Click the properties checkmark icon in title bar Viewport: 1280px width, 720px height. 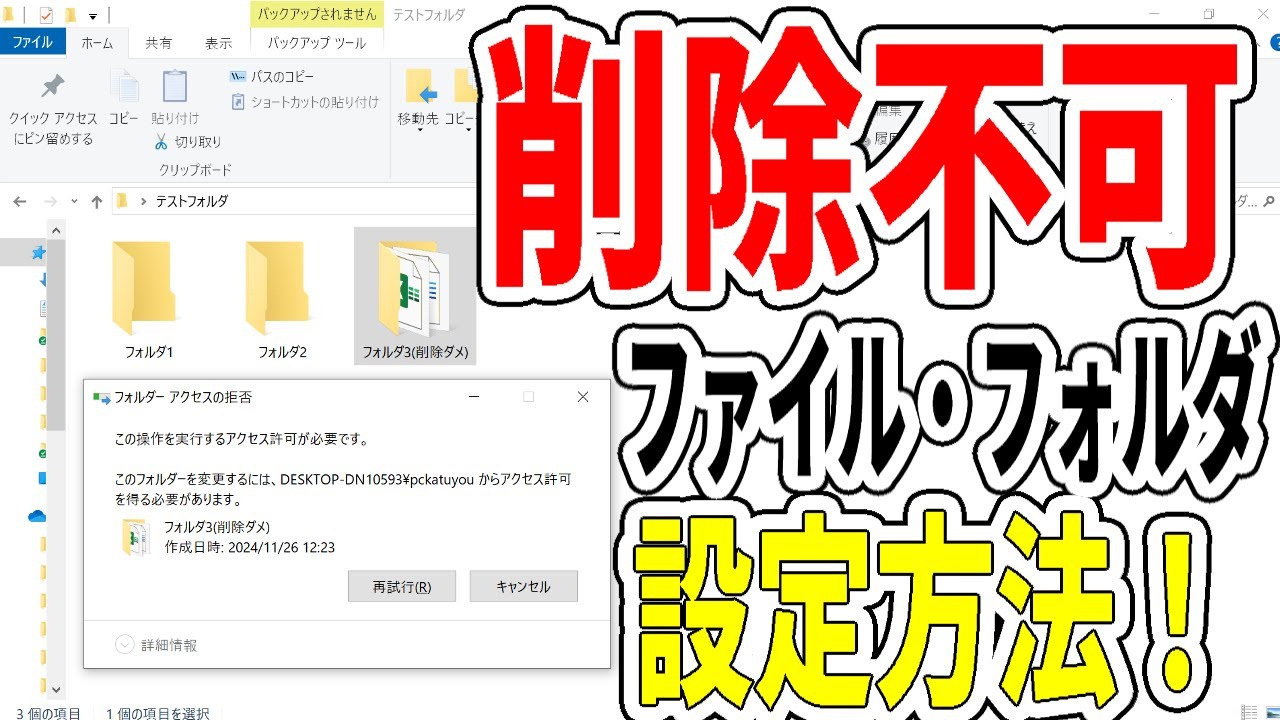(46, 15)
